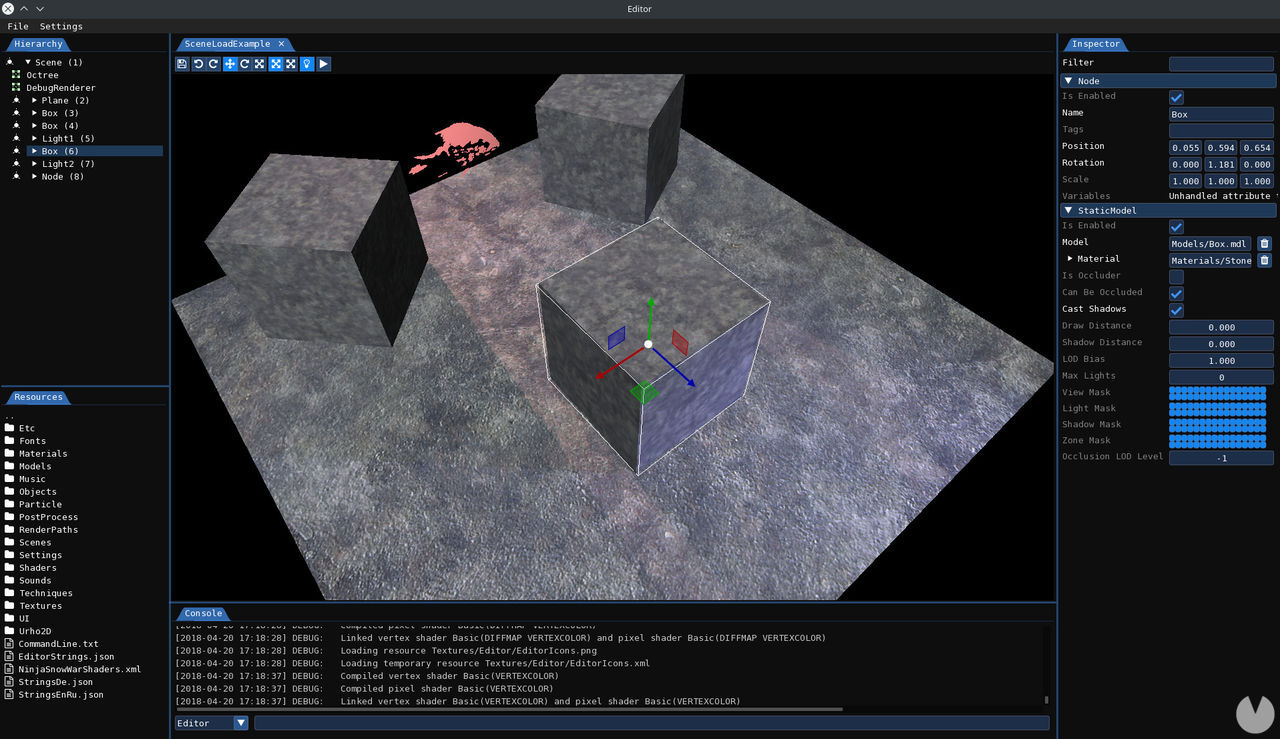Collapse the Node section in the Inspector
This screenshot has height=739, width=1280.
tap(1168, 81)
